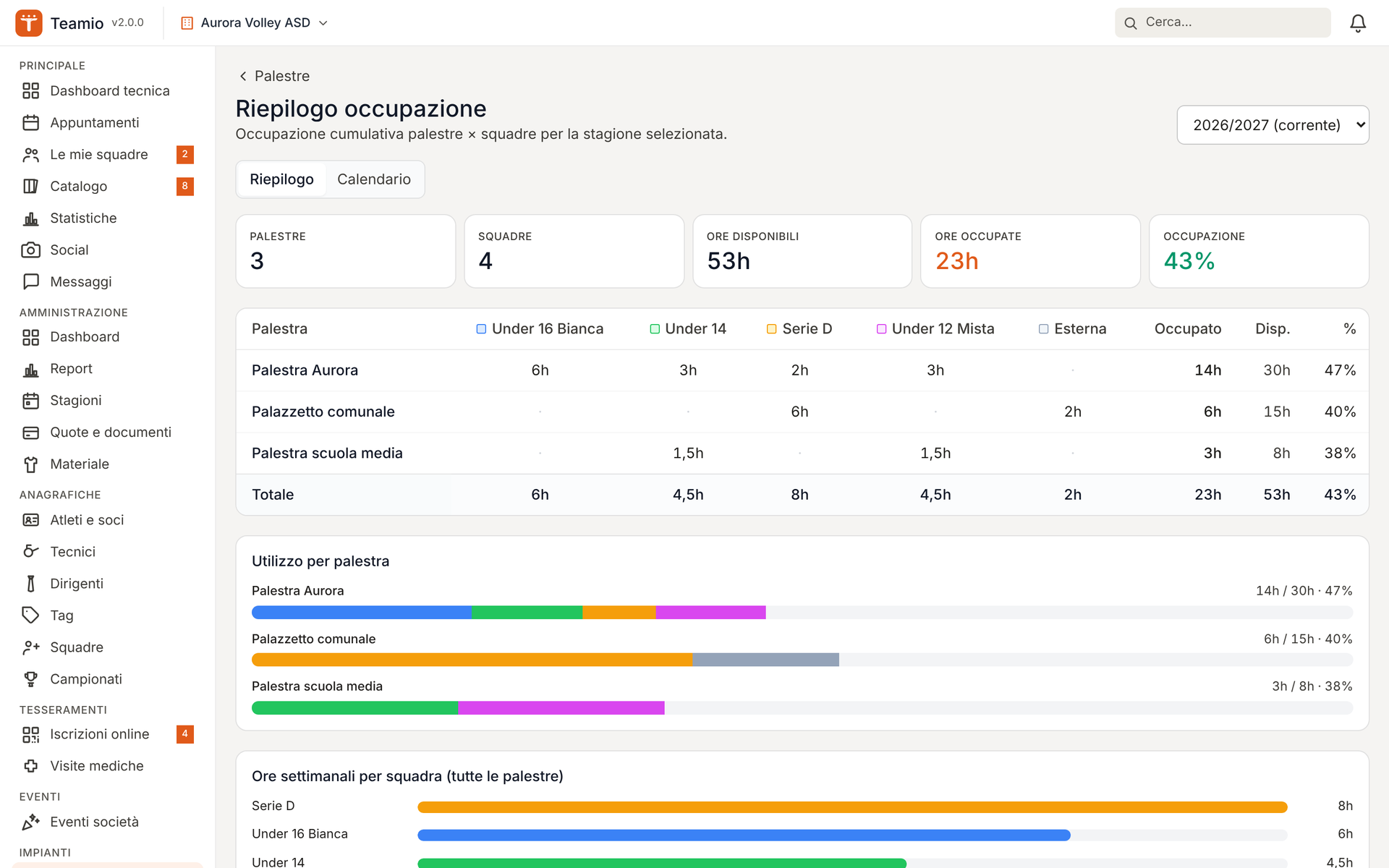The height and width of the screenshot is (868, 1389).
Task: Open Quote e documenti card icon
Action: [x=30, y=433]
